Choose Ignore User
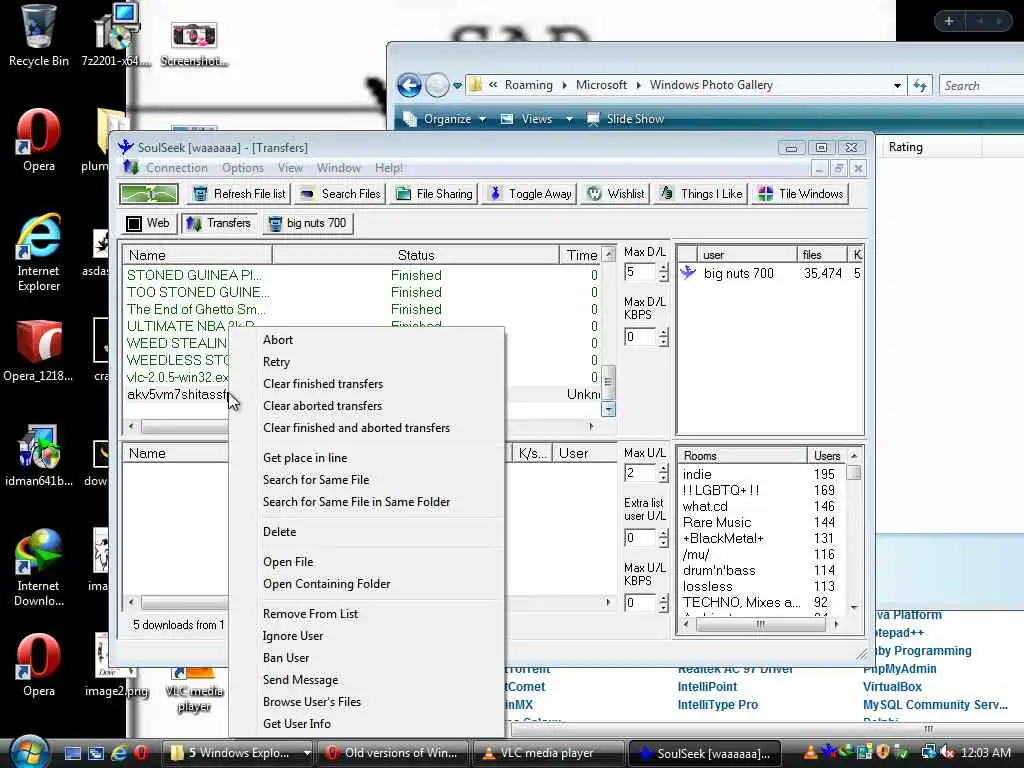This screenshot has width=1024, height=768. (367, 636)
